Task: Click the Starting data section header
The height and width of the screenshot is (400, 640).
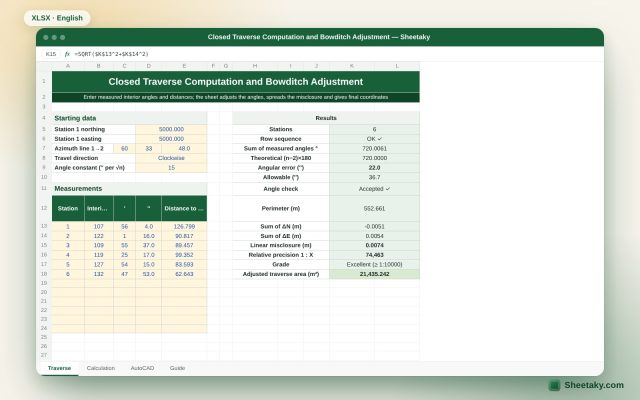Action: click(130, 118)
